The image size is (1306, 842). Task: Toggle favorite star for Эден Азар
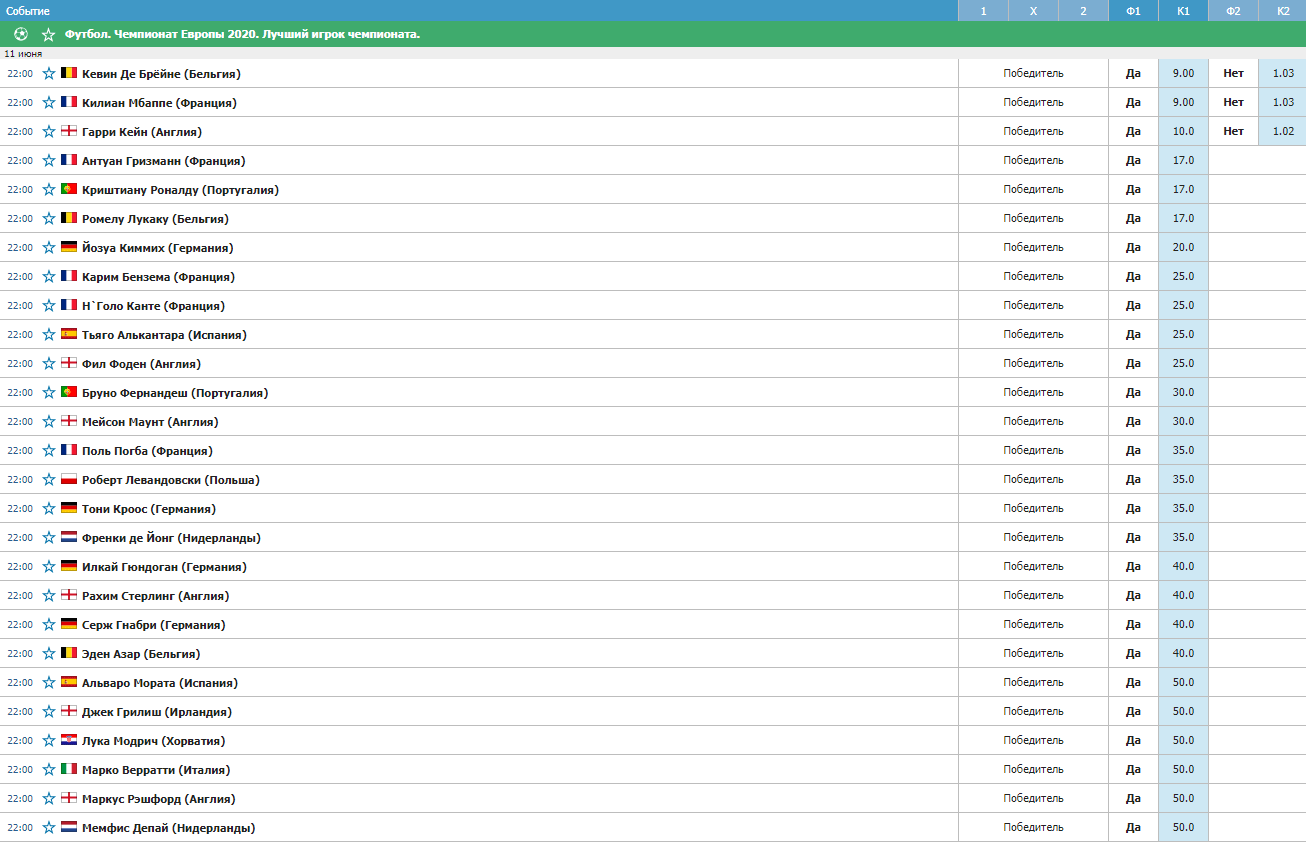pos(49,653)
